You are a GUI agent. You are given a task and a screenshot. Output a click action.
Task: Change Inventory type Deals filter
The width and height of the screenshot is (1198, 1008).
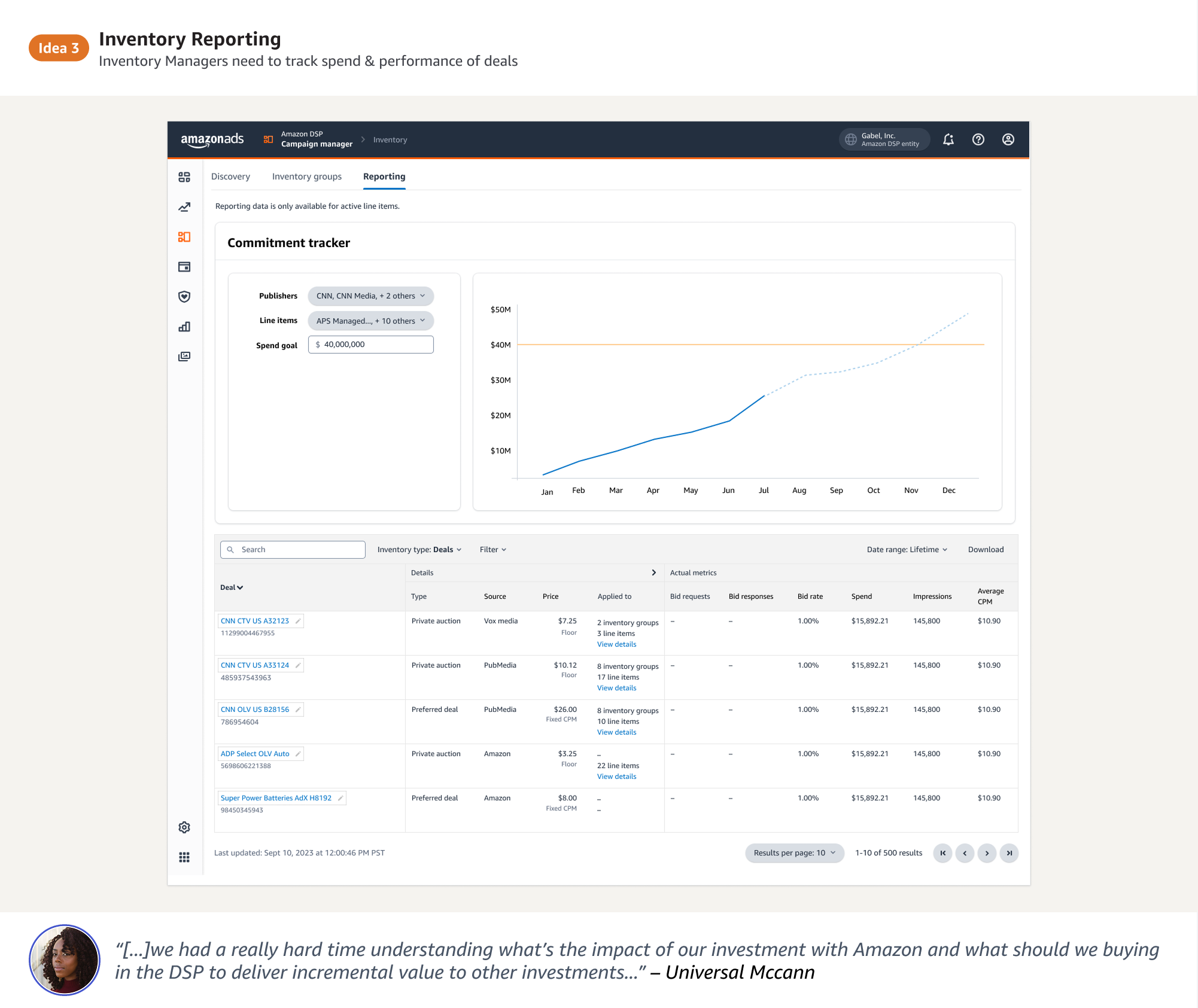click(419, 550)
